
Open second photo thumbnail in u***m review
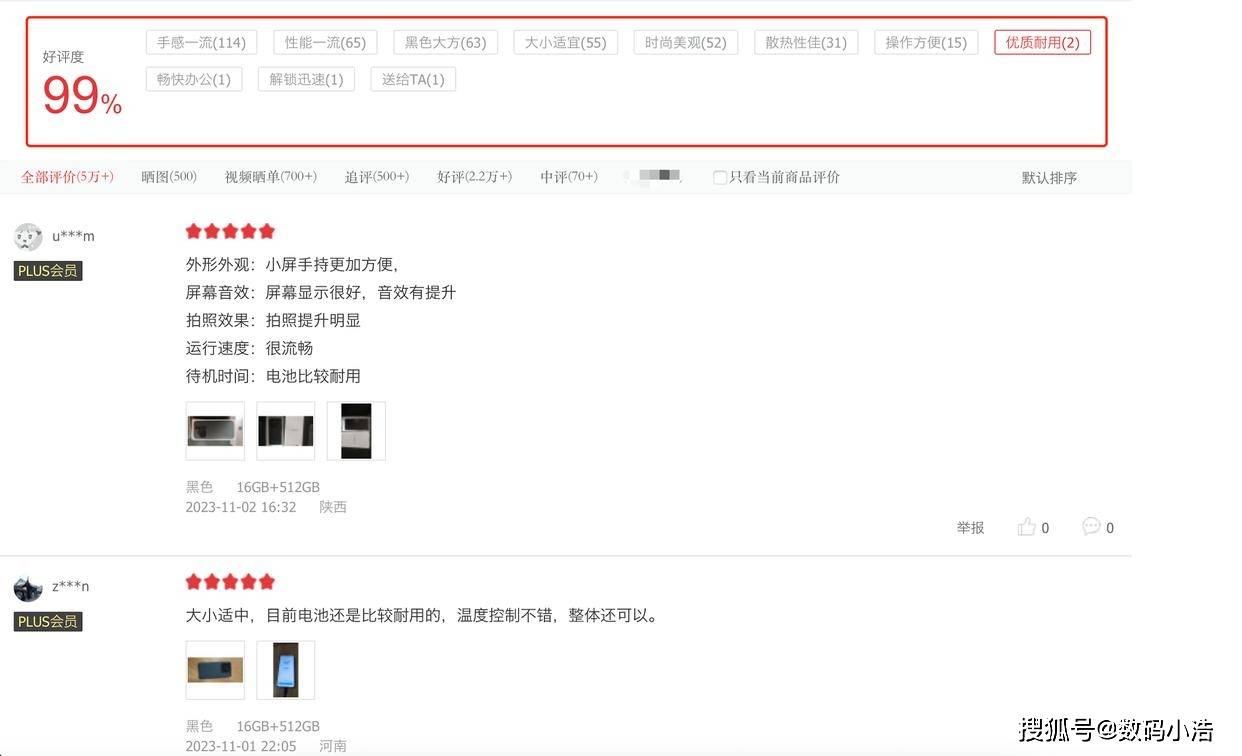(x=286, y=431)
